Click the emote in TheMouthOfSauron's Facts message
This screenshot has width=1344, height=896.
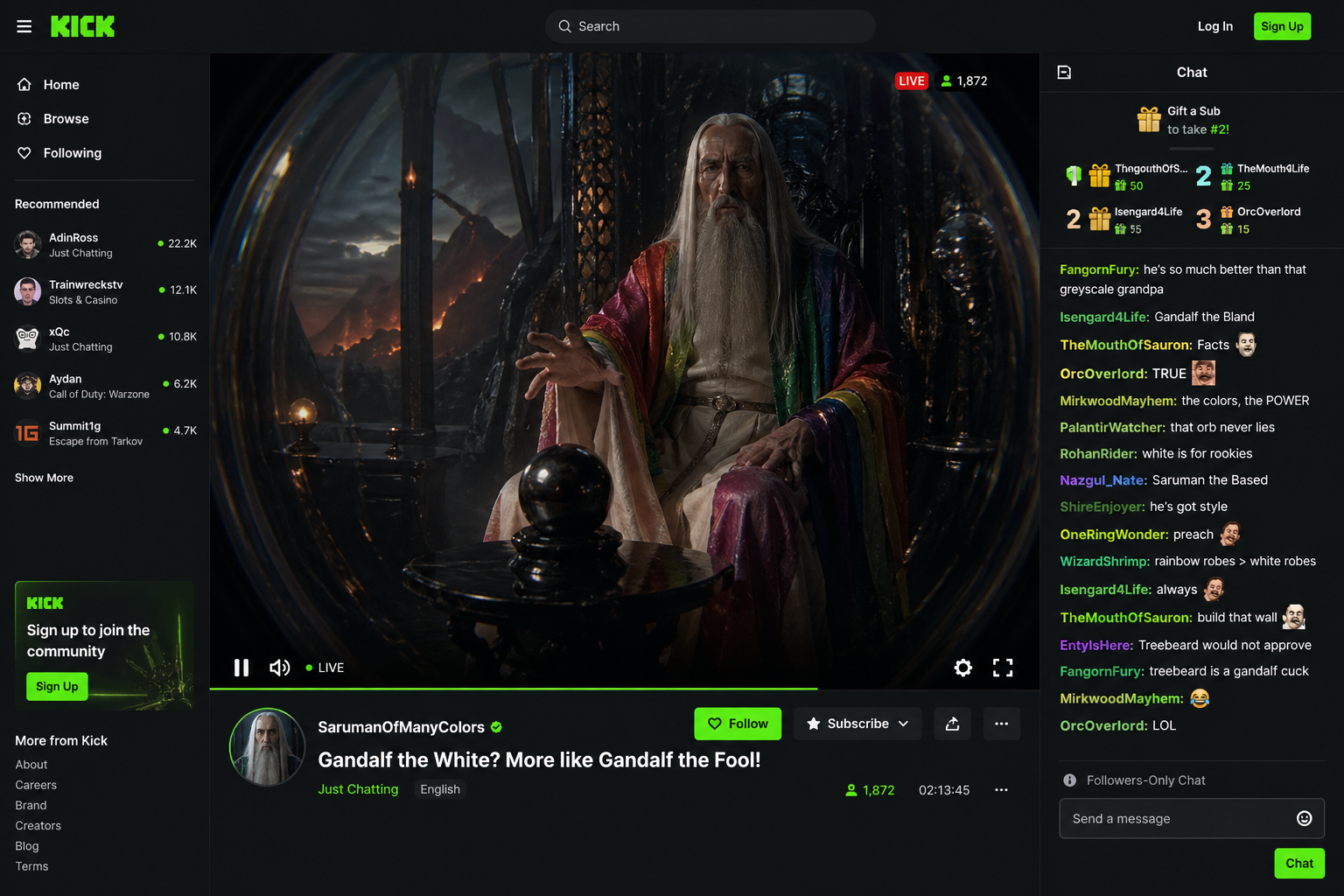click(1246, 345)
